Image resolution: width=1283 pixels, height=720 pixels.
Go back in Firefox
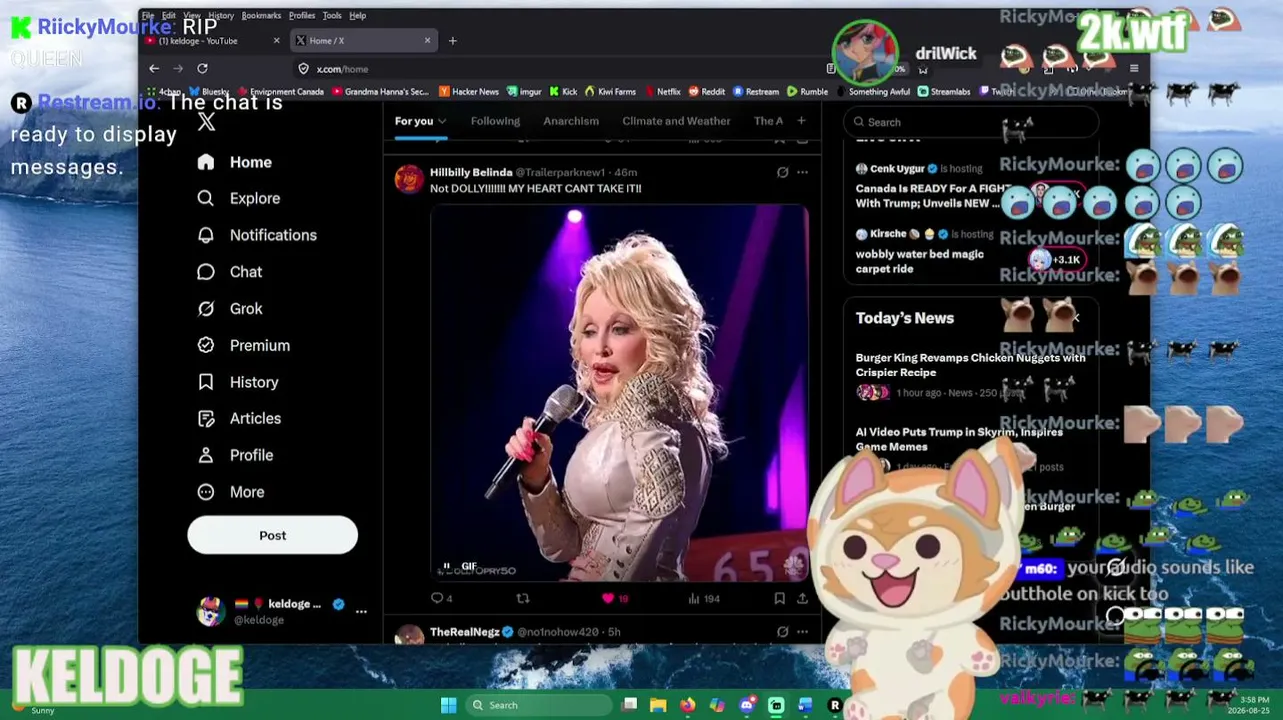154,69
